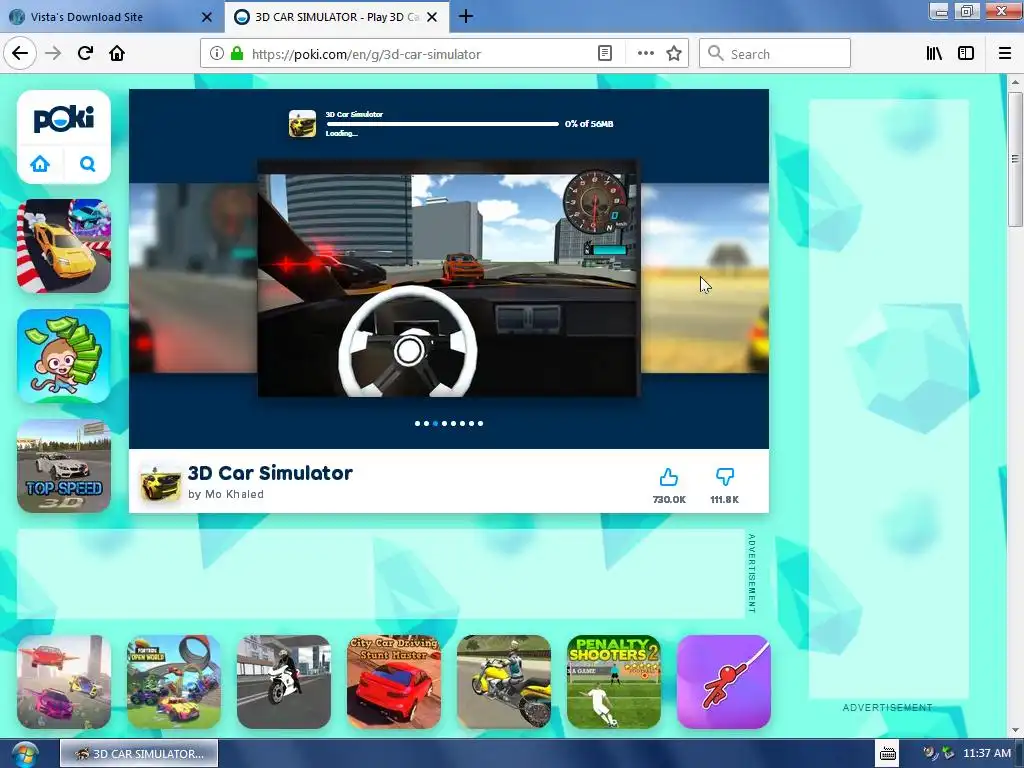Open the Firefox hamburger menu
Image resolution: width=1024 pixels, height=768 pixels.
click(1005, 54)
